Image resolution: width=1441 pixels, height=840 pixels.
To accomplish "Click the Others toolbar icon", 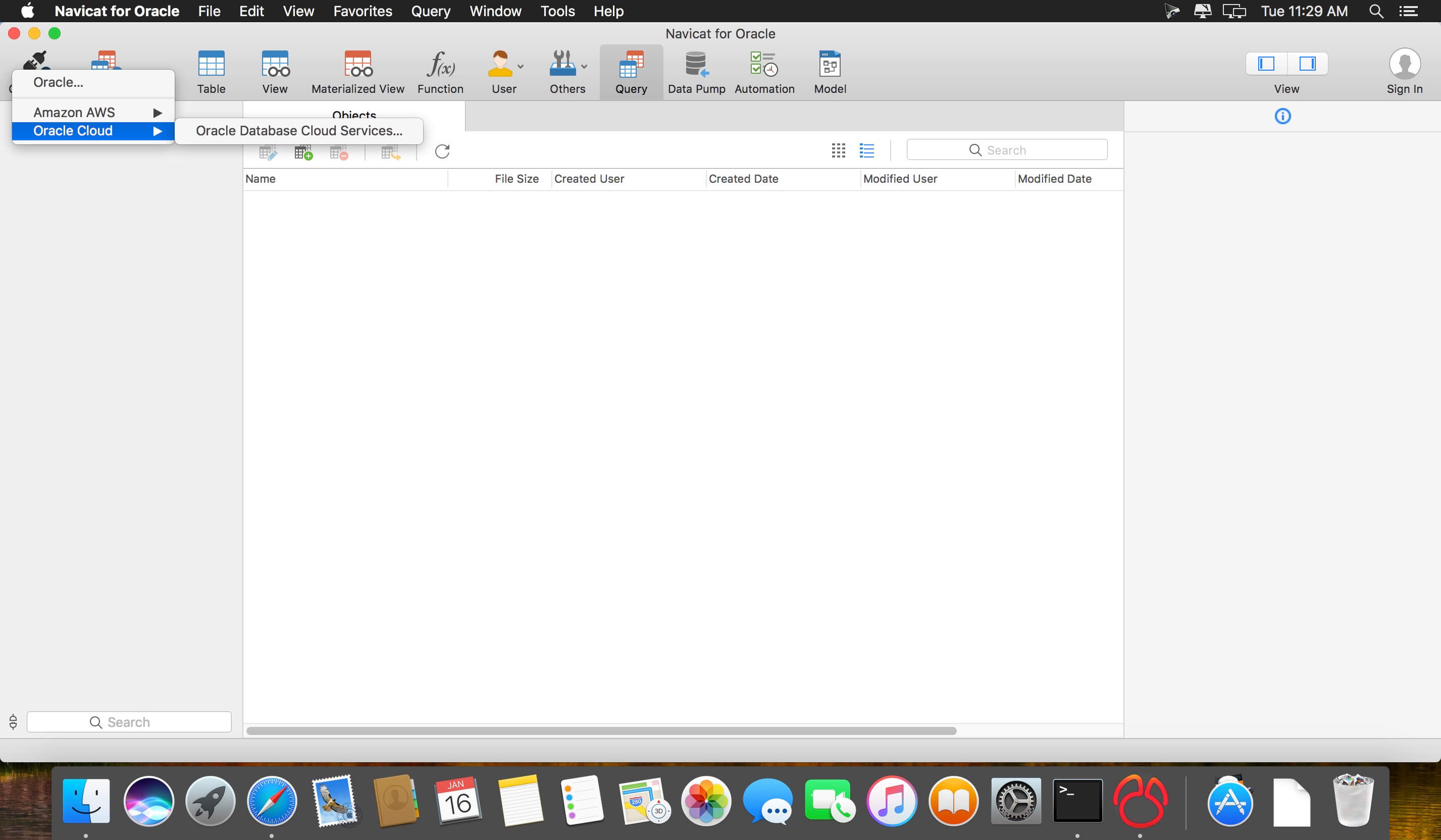I will pyautogui.click(x=562, y=64).
